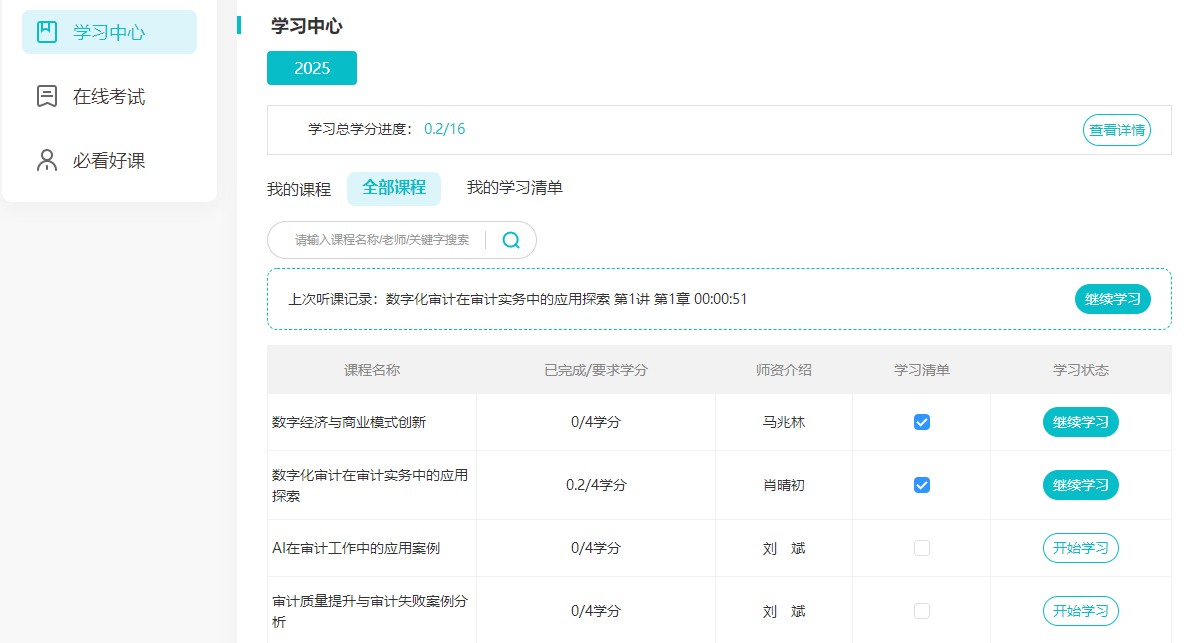Image resolution: width=1199 pixels, height=643 pixels.
Task: Click 开始学习 for 审计质量提升与审计失败案例分析
Action: click(x=1080, y=611)
